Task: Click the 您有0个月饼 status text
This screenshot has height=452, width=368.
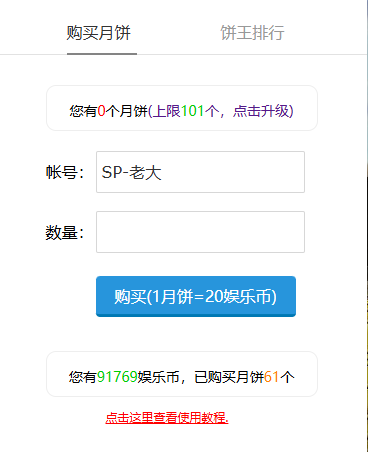Action: point(108,111)
